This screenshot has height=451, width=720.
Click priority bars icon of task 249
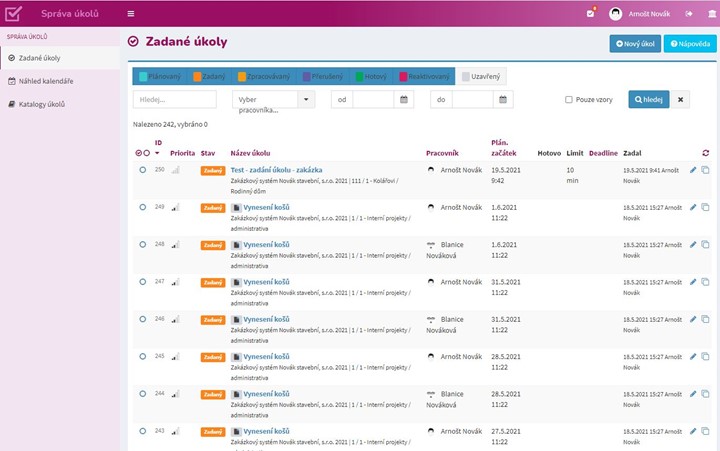coord(175,208)
